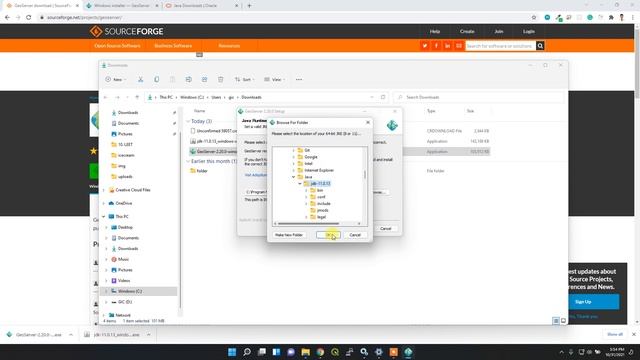Click the Cut icon in Explorer toolbar
Screen dimensions: 640x360
140,80
